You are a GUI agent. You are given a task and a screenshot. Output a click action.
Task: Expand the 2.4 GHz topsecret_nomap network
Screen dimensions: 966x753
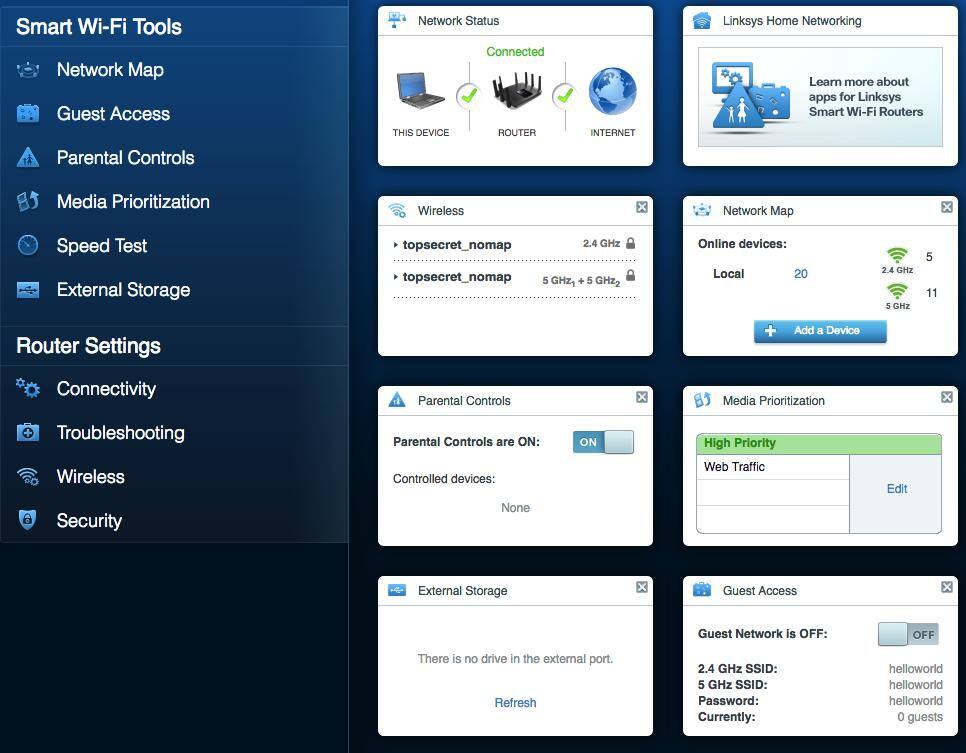coord(456,245)
